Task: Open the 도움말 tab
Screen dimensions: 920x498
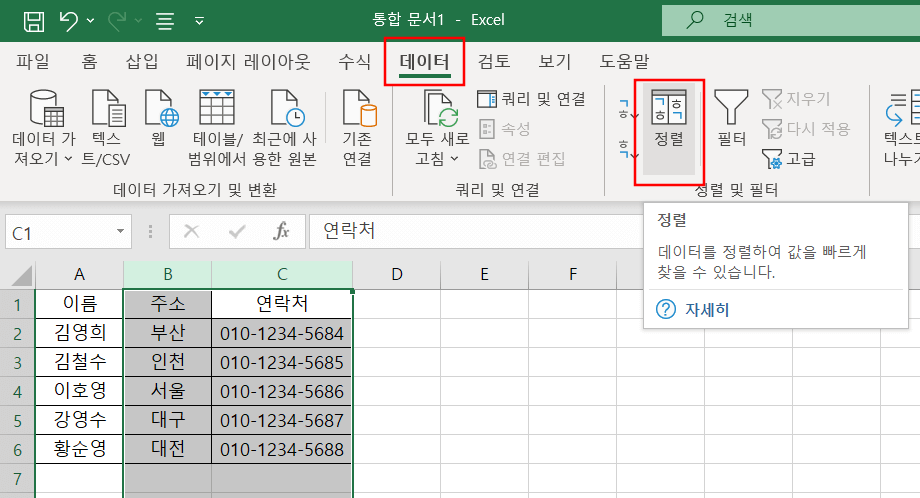Action: [x=624, y=61]
